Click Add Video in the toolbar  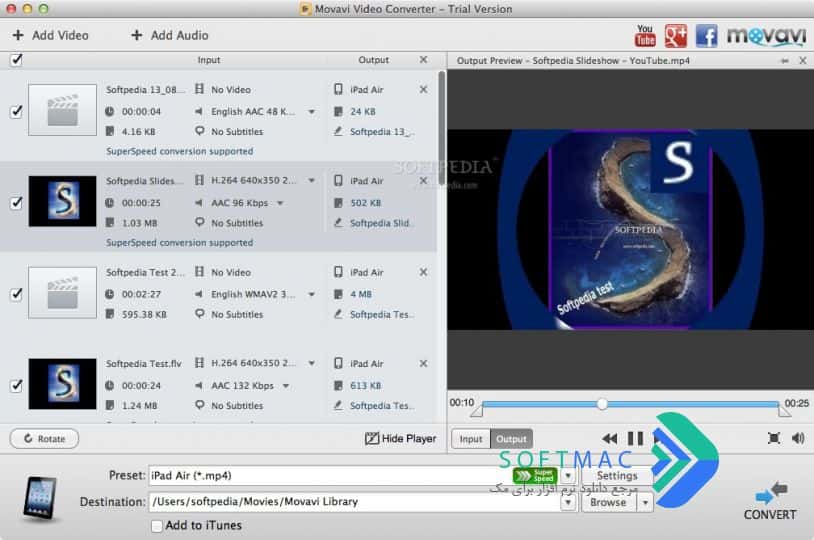click(x=50, y=35)
